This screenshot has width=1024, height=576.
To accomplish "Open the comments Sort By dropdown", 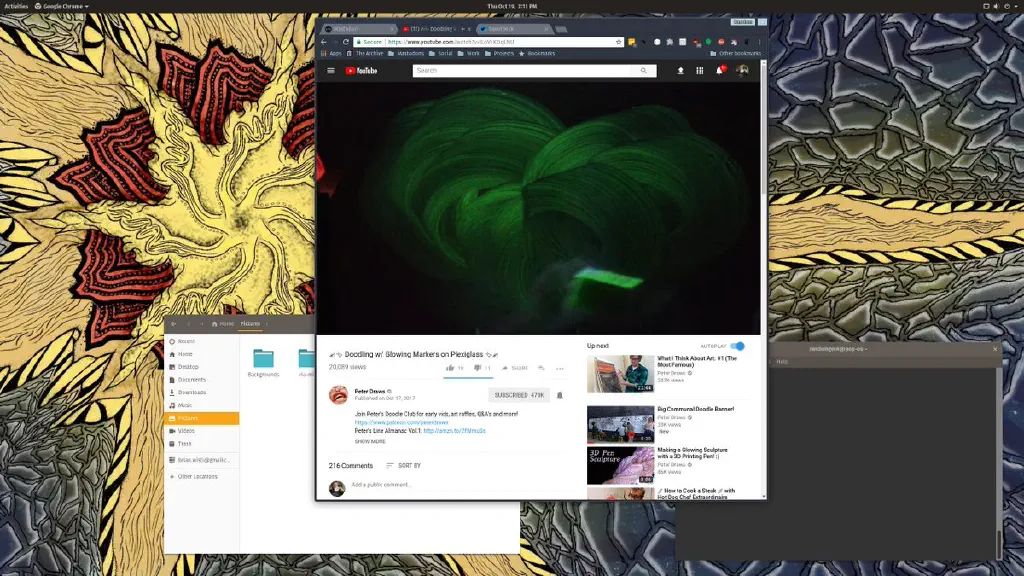I will point(404,466).
